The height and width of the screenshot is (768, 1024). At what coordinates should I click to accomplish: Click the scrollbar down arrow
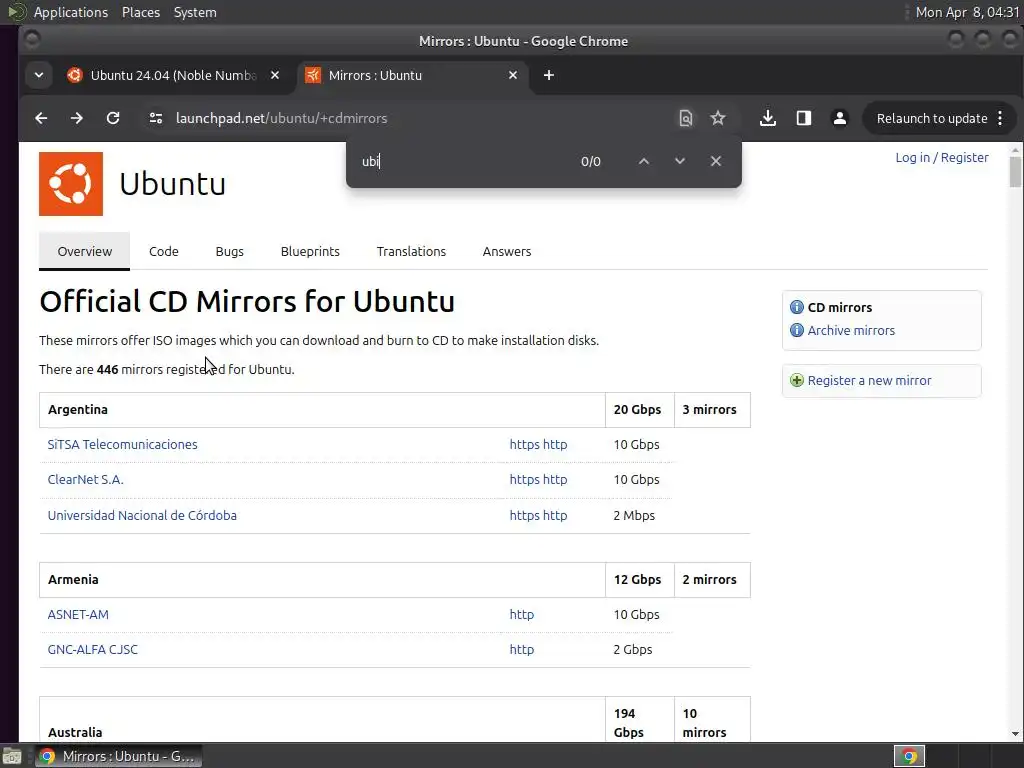[x=1015, y=734]
